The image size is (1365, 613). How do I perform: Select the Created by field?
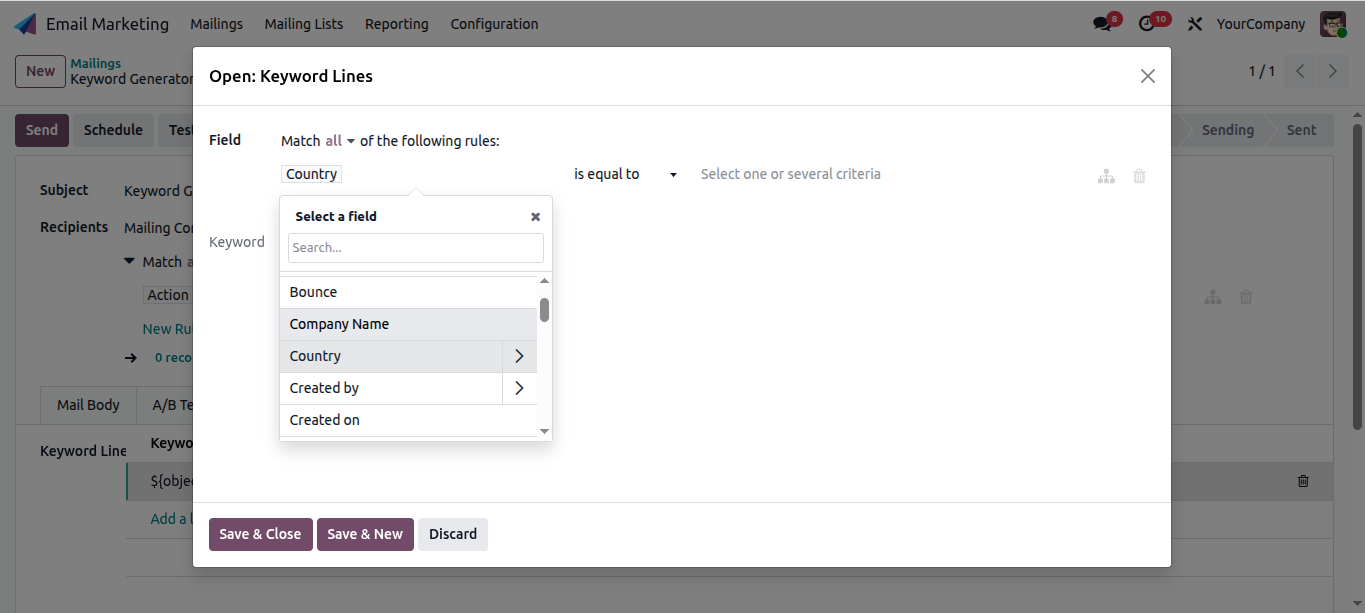[391, 388]
